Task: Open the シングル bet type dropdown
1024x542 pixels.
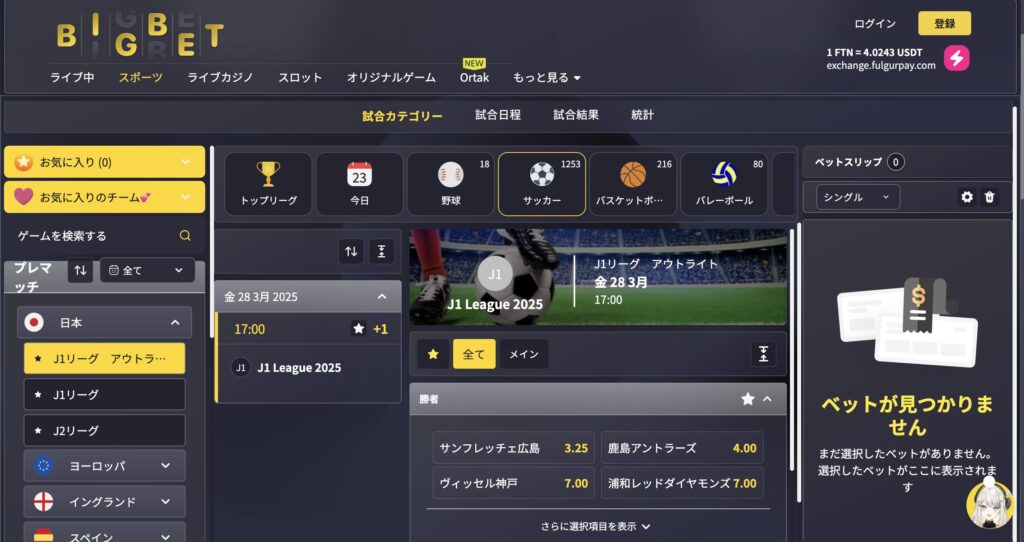Action: (858, 197)
